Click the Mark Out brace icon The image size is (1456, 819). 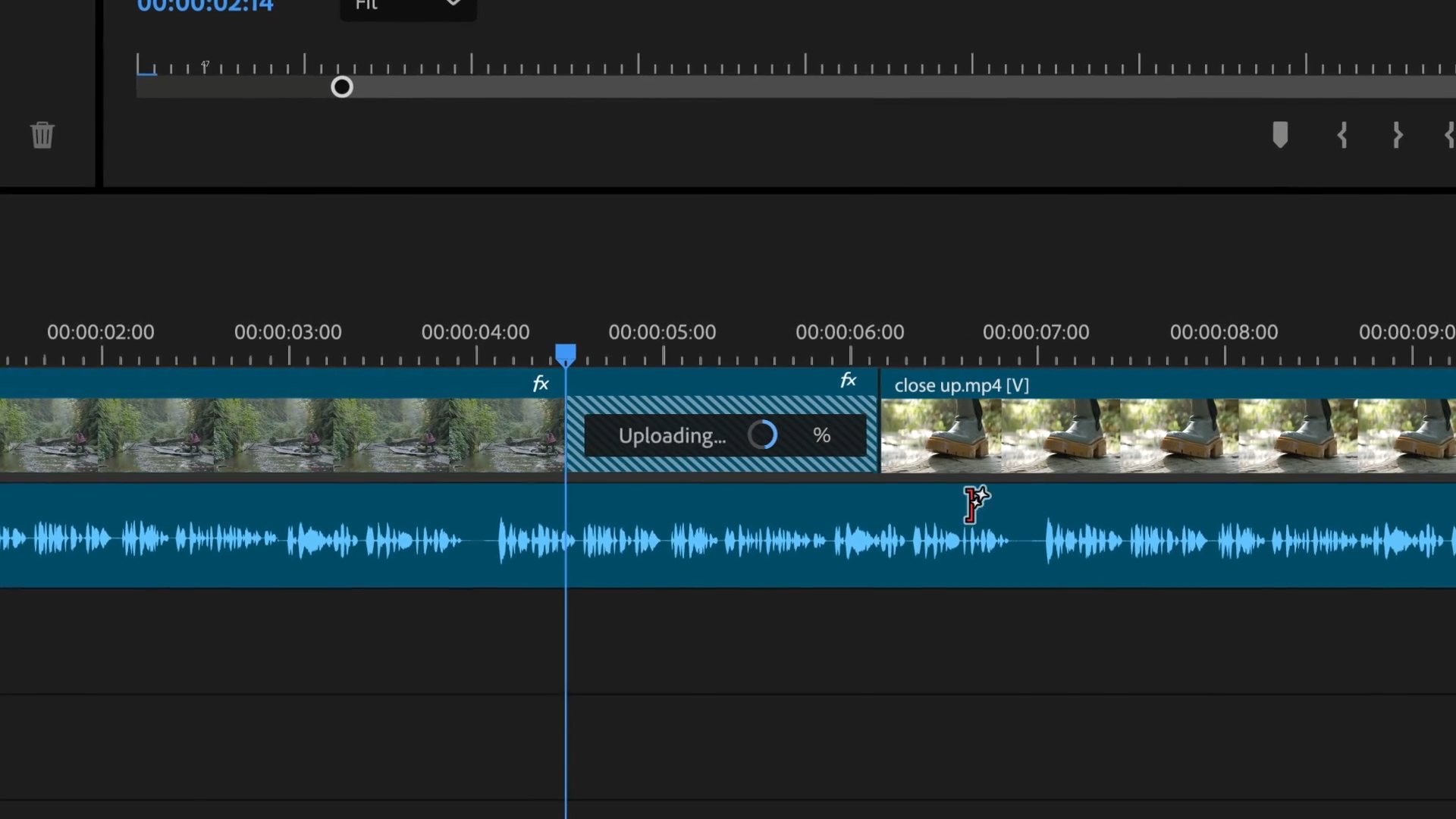1398,135
